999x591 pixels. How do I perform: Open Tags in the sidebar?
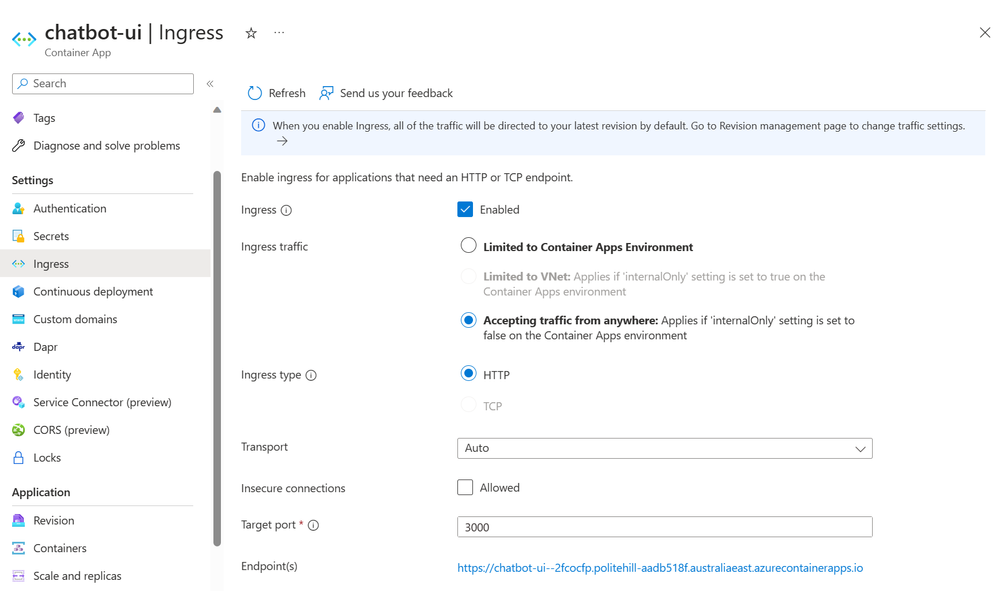point(44,118)
